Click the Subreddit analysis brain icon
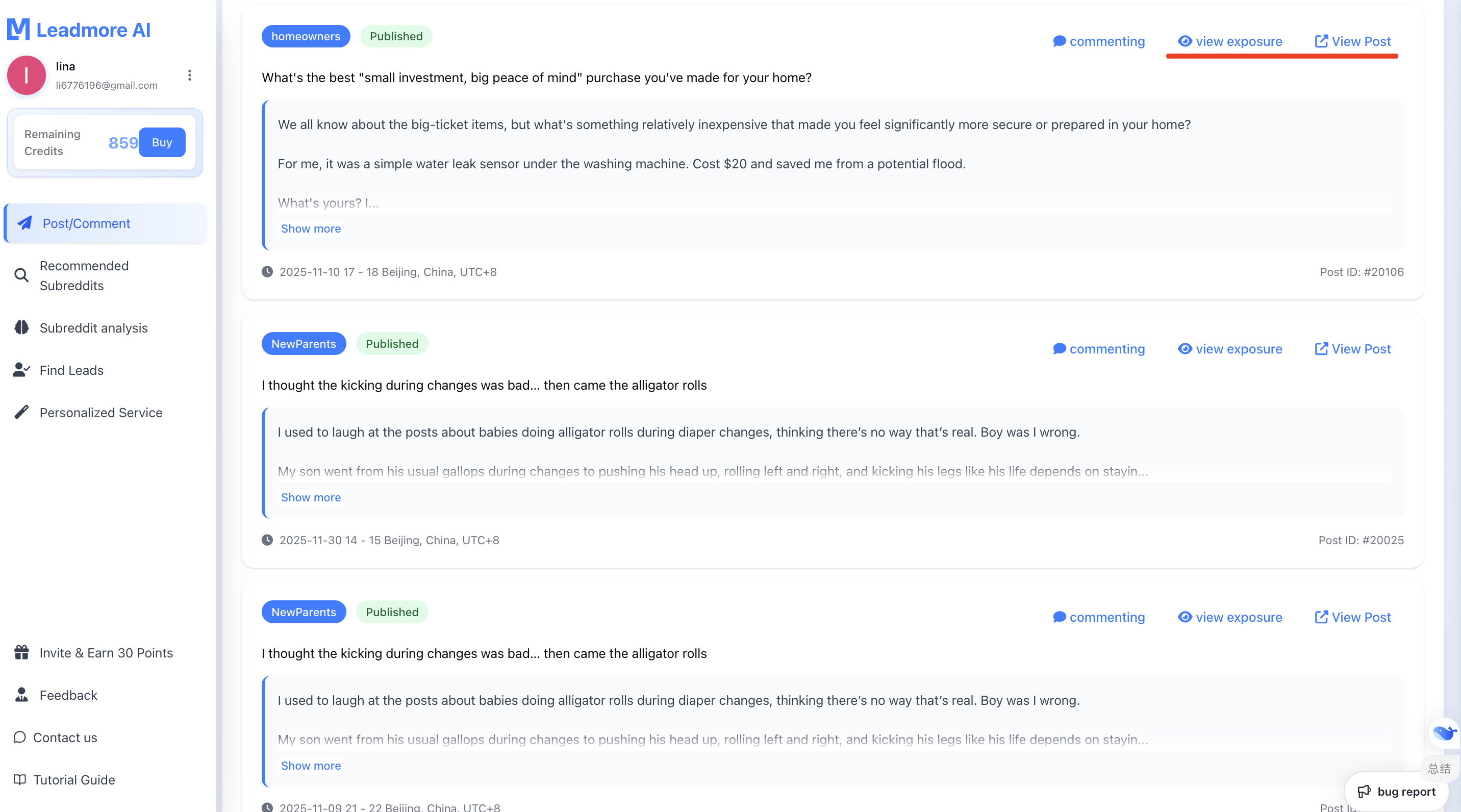1461x812 pixels. point(21,328)
